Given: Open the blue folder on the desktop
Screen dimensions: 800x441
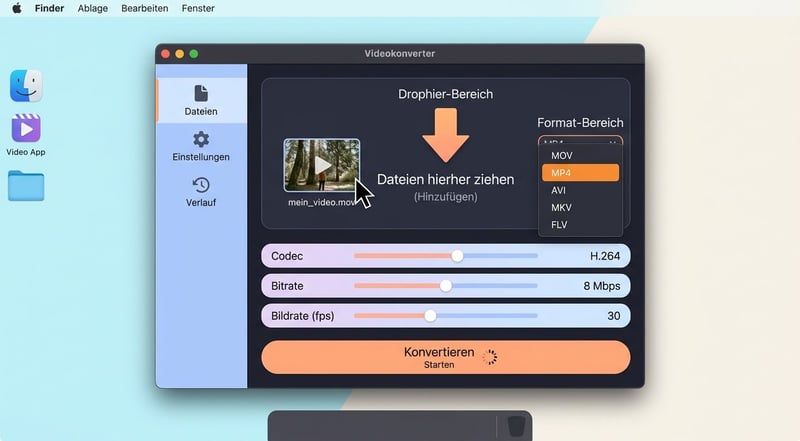Looking at the screenshot, I should click(x=26, y=186).
